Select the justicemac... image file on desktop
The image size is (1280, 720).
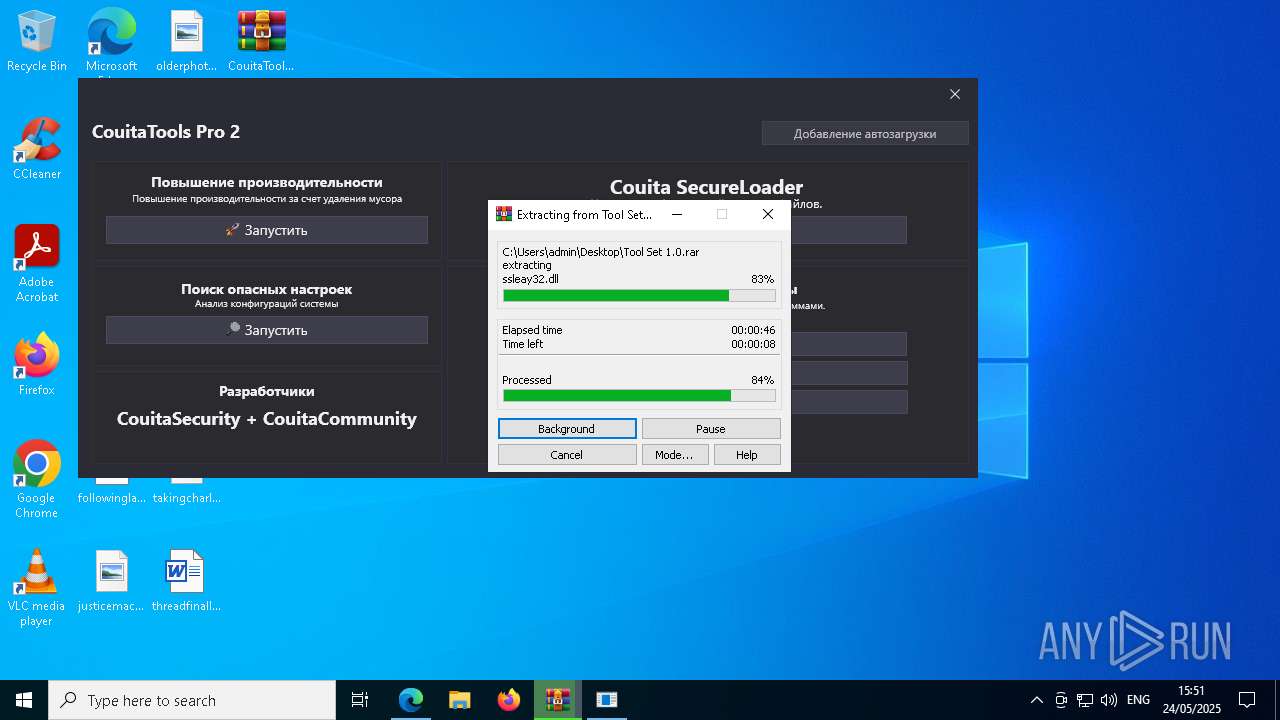[112, 580]
